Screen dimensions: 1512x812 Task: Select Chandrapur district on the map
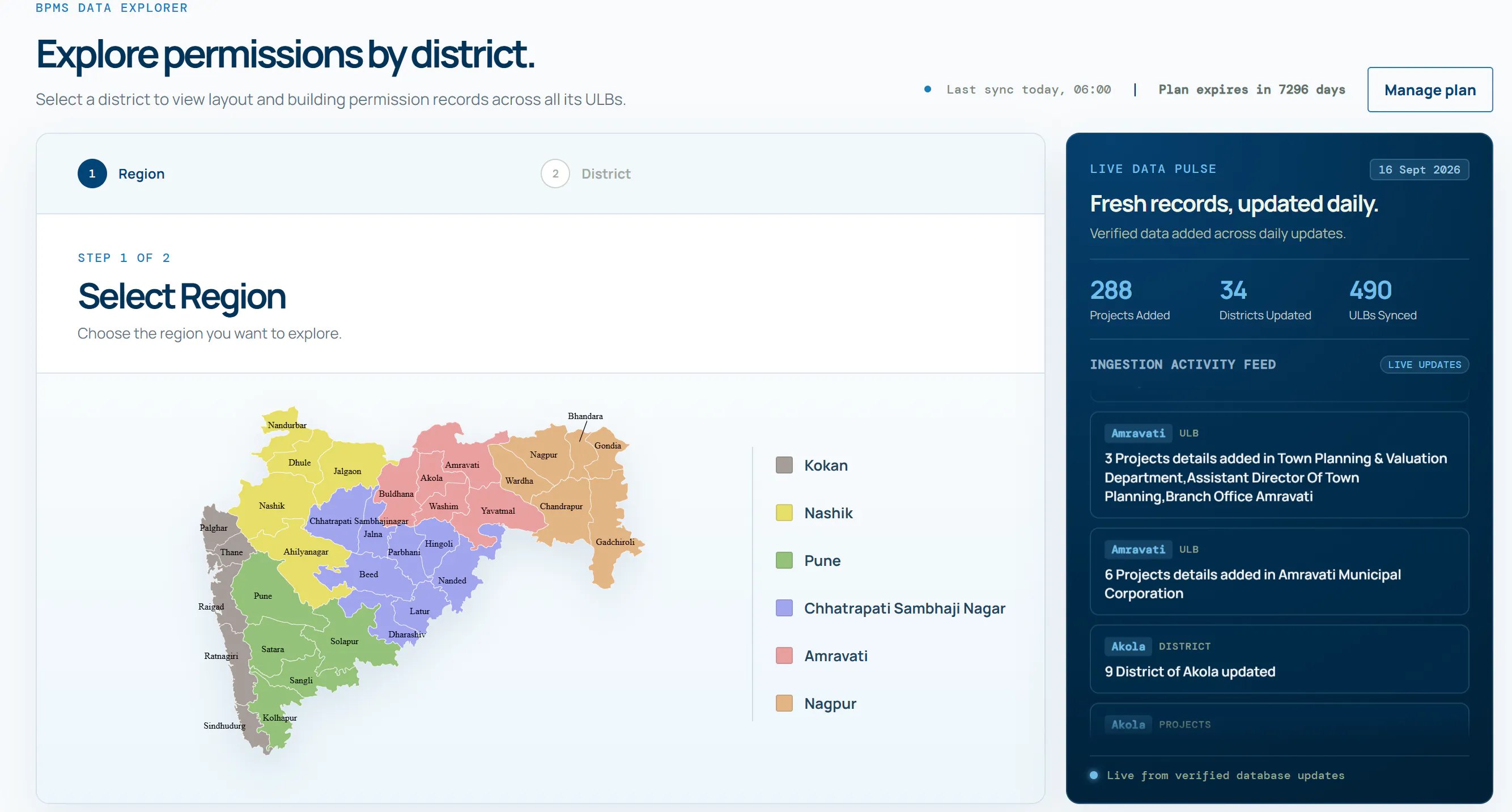[562, 506]
